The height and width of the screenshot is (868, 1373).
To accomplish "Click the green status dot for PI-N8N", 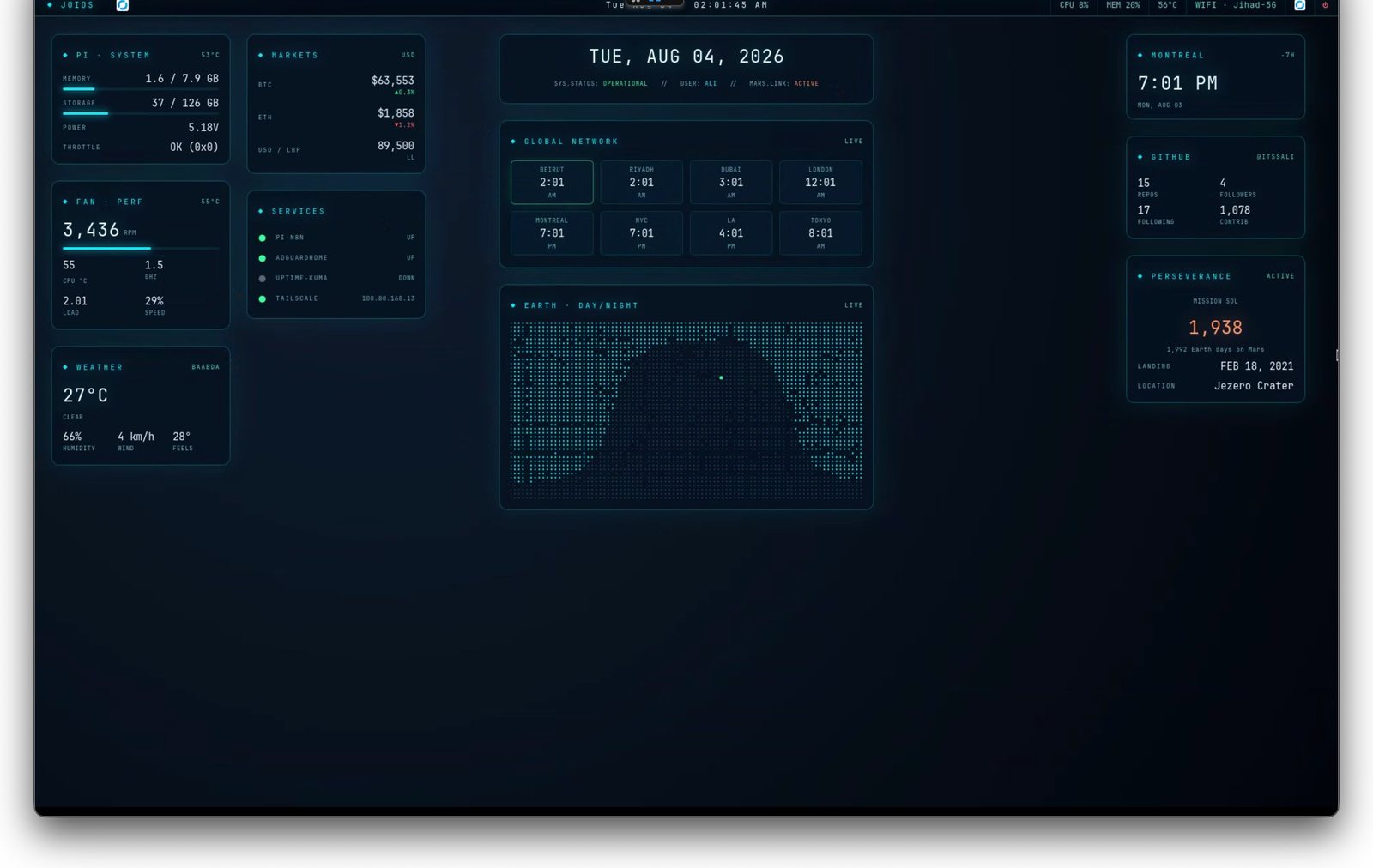I will pos(263,238).
